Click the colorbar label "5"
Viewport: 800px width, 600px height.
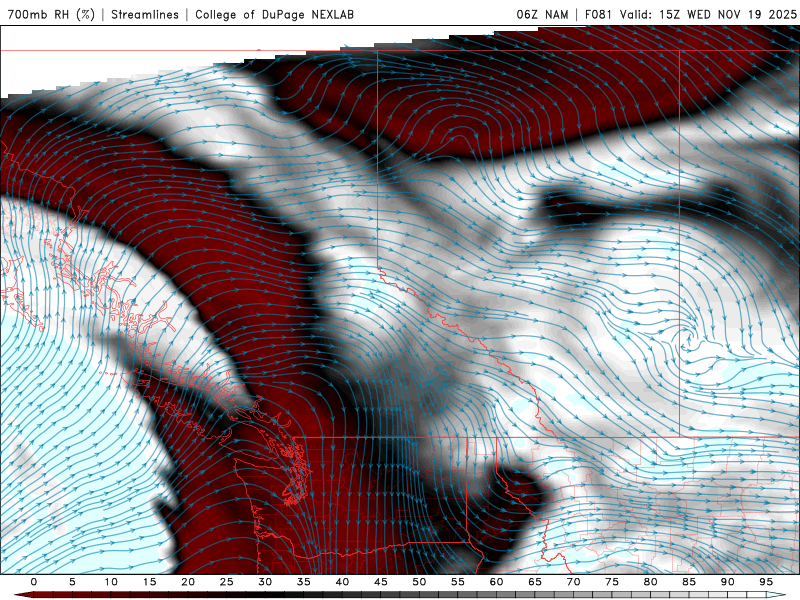click(x=72, y=582)
